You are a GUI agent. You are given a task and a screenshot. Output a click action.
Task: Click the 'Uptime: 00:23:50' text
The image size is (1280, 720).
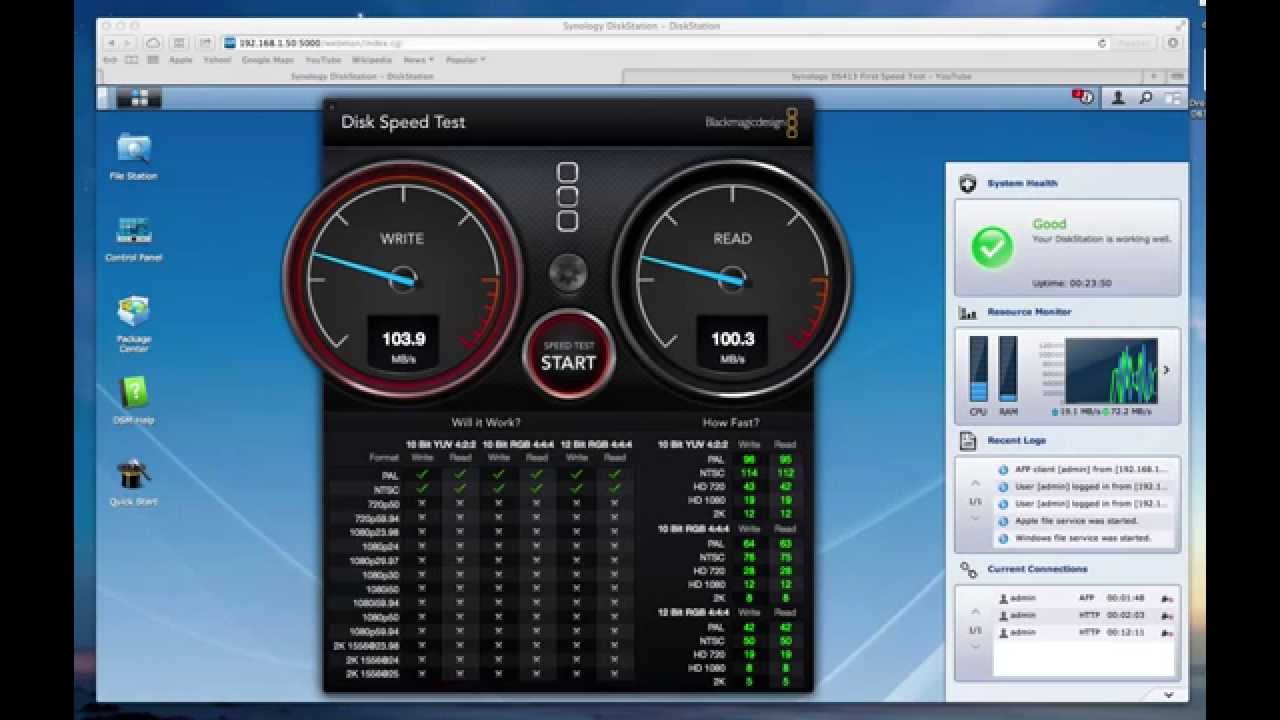[1072, 283]
